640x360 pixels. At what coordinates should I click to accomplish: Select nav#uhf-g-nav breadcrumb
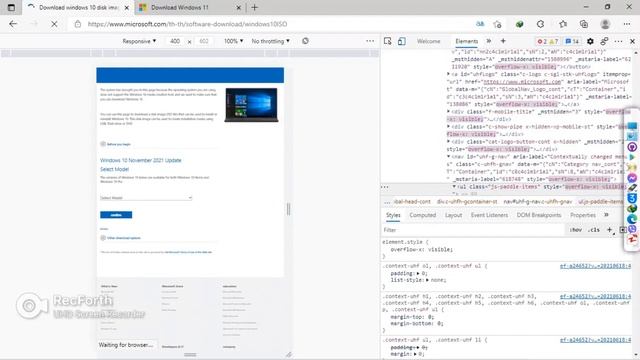coord(537,202)
